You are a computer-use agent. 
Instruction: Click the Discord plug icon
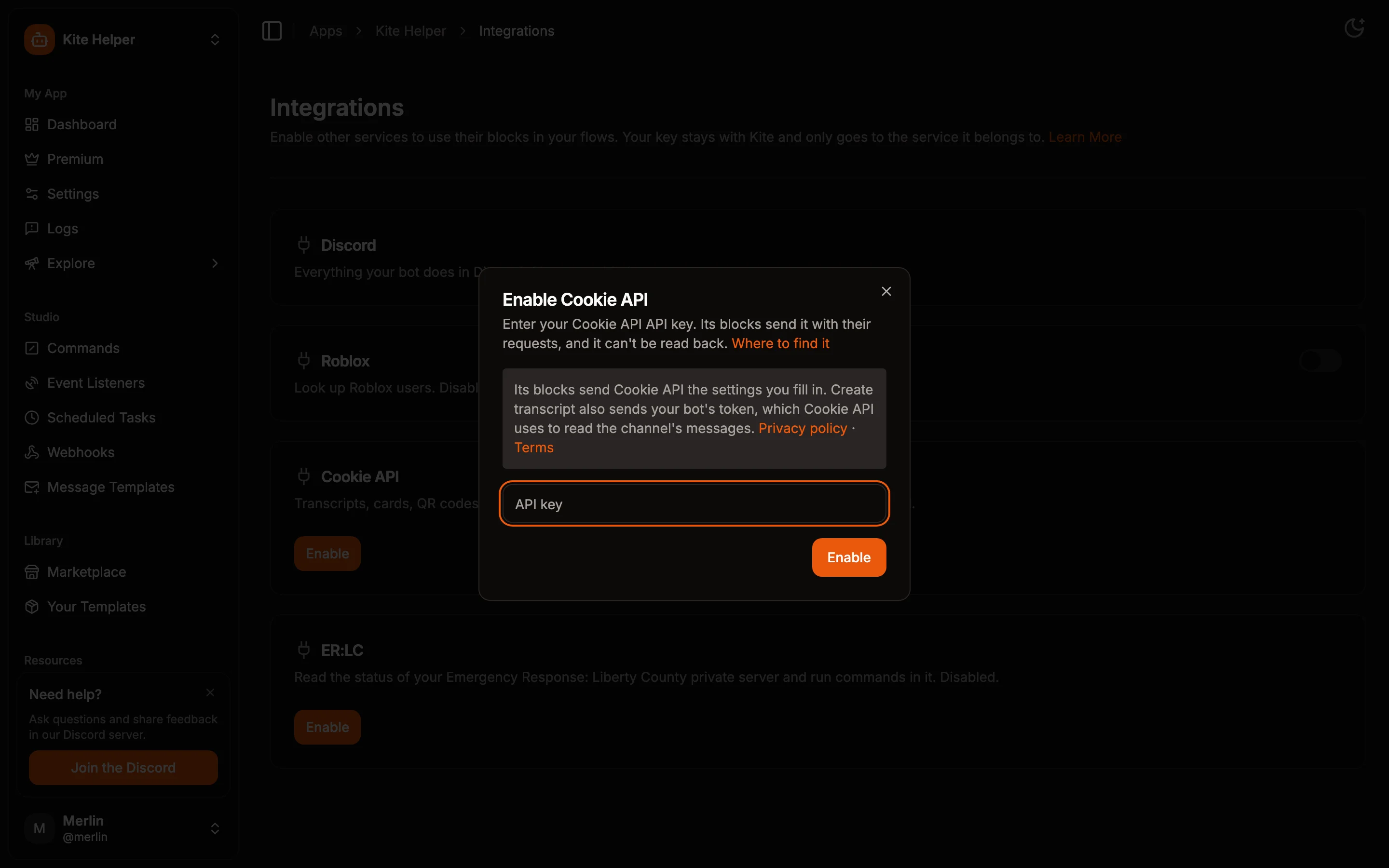coord(304,245)
